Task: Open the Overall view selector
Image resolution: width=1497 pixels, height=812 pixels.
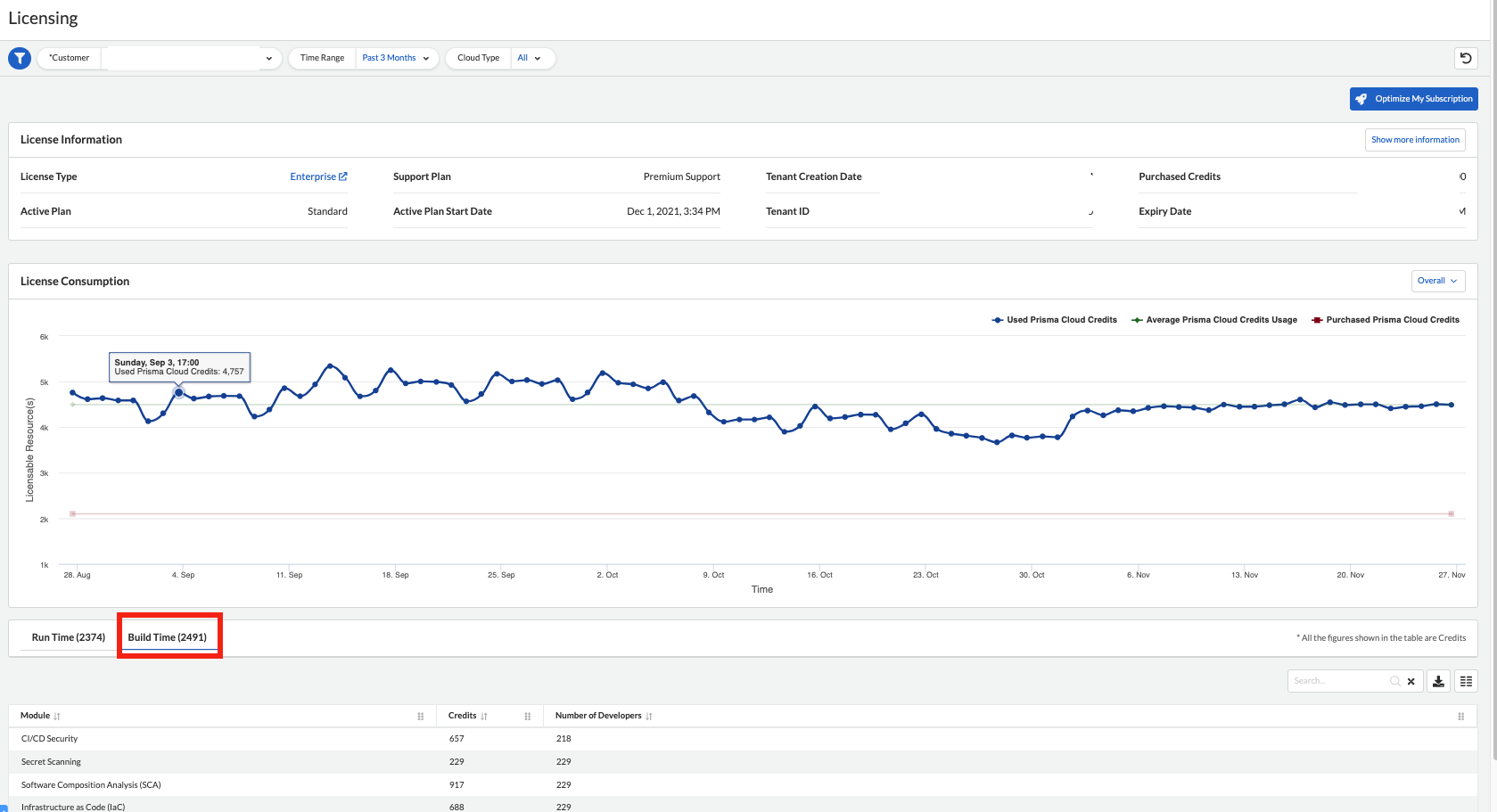Action: [x=1437, y=280]
